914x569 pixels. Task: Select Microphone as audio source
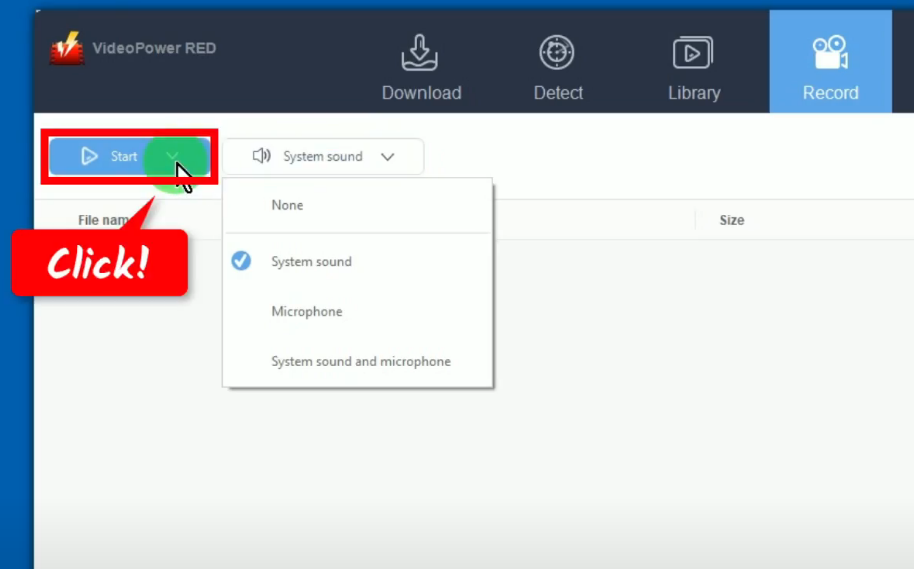tap(307, 312)
